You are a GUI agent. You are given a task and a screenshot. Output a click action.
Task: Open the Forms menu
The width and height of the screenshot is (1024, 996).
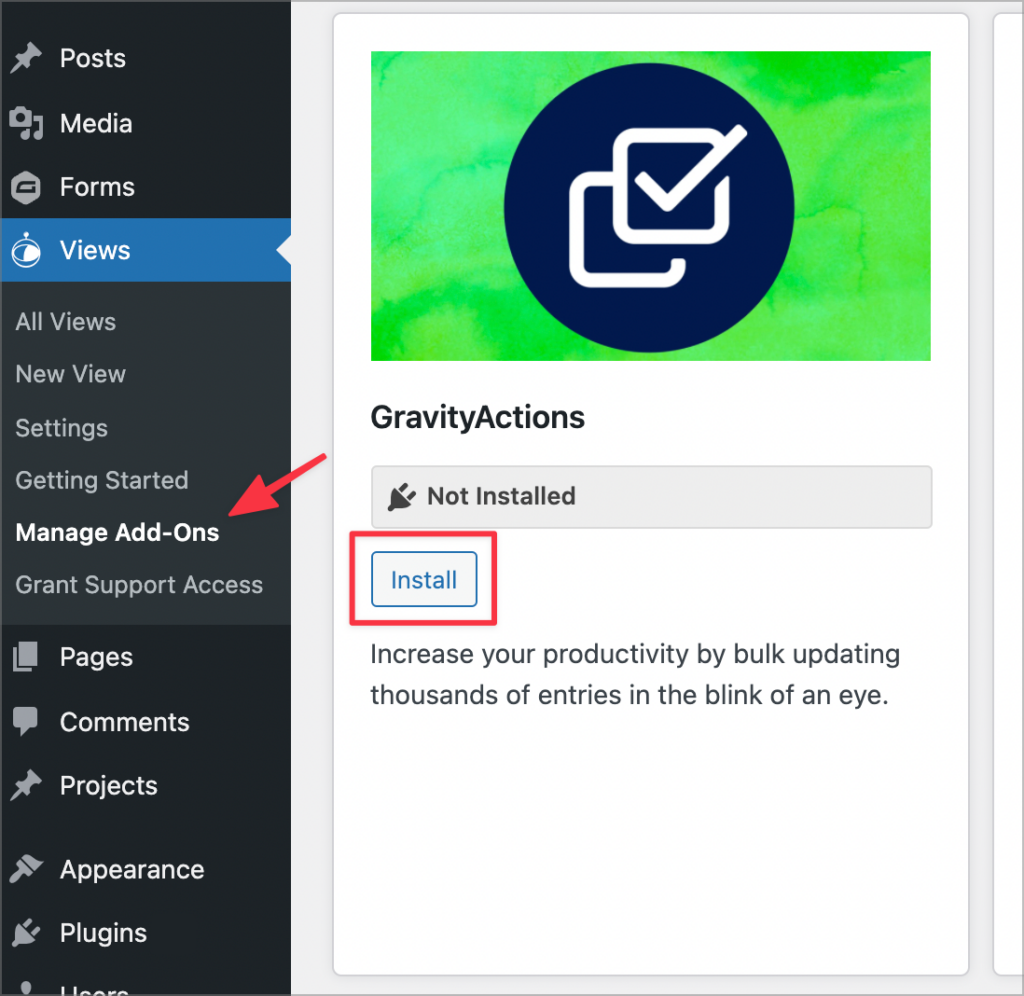[x=97, y=187]
